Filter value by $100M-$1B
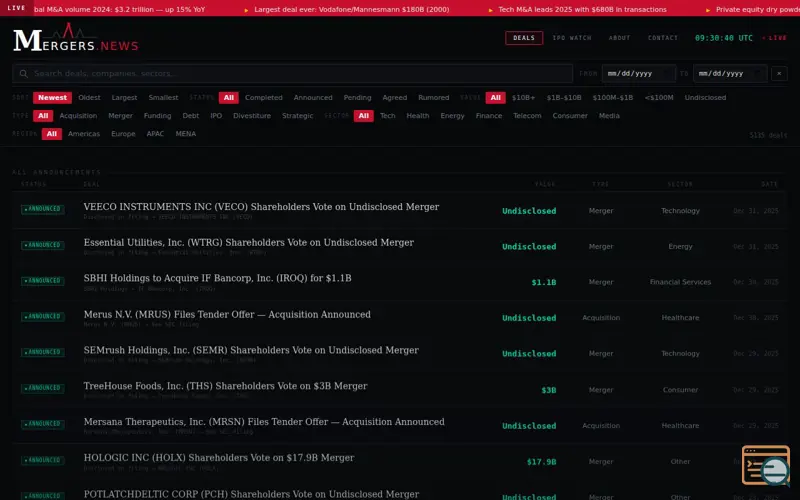Image resolution: width=800 pixels, height=500 pixels. (613, 97)
